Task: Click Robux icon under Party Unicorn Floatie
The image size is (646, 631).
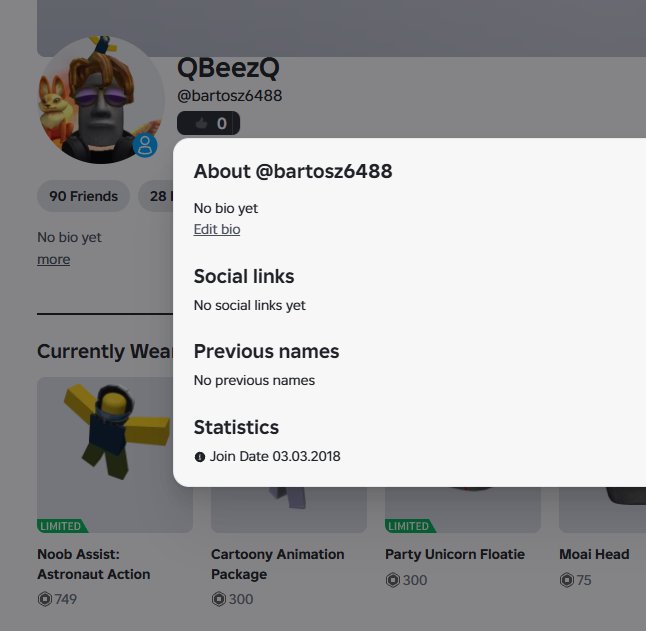Action: pos(393,580)
